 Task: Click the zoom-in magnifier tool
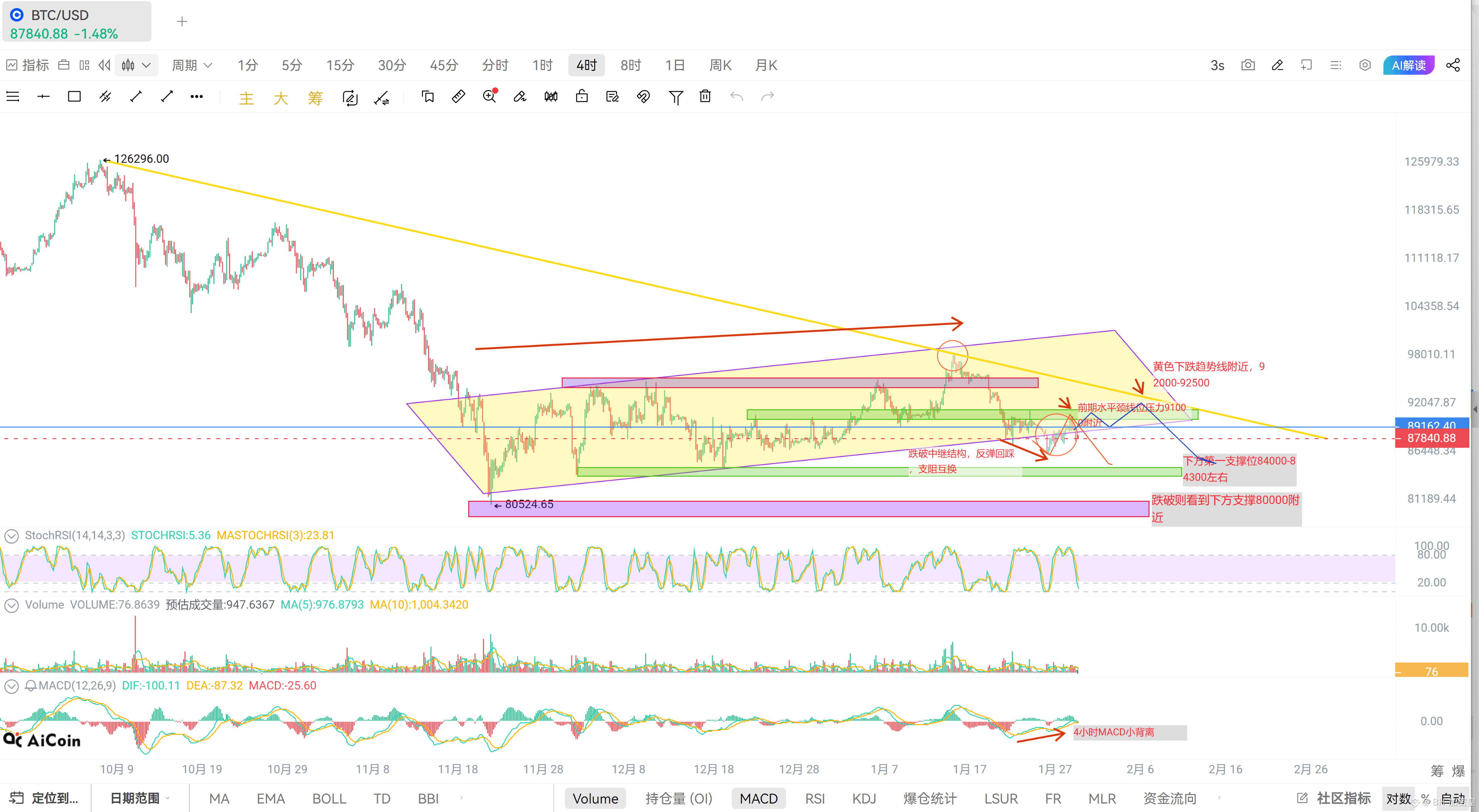tap(489, 96)
